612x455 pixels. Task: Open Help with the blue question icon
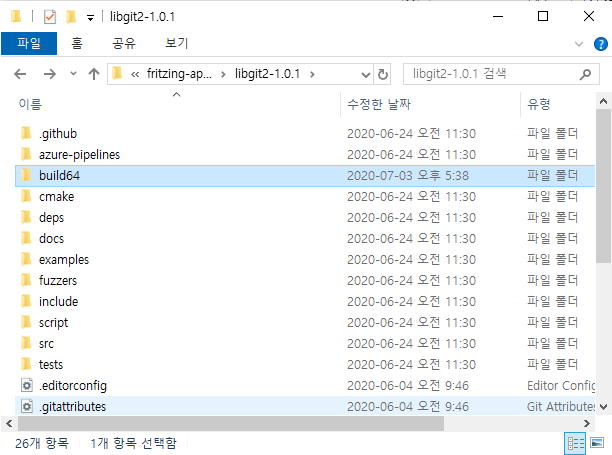point(601,44)
